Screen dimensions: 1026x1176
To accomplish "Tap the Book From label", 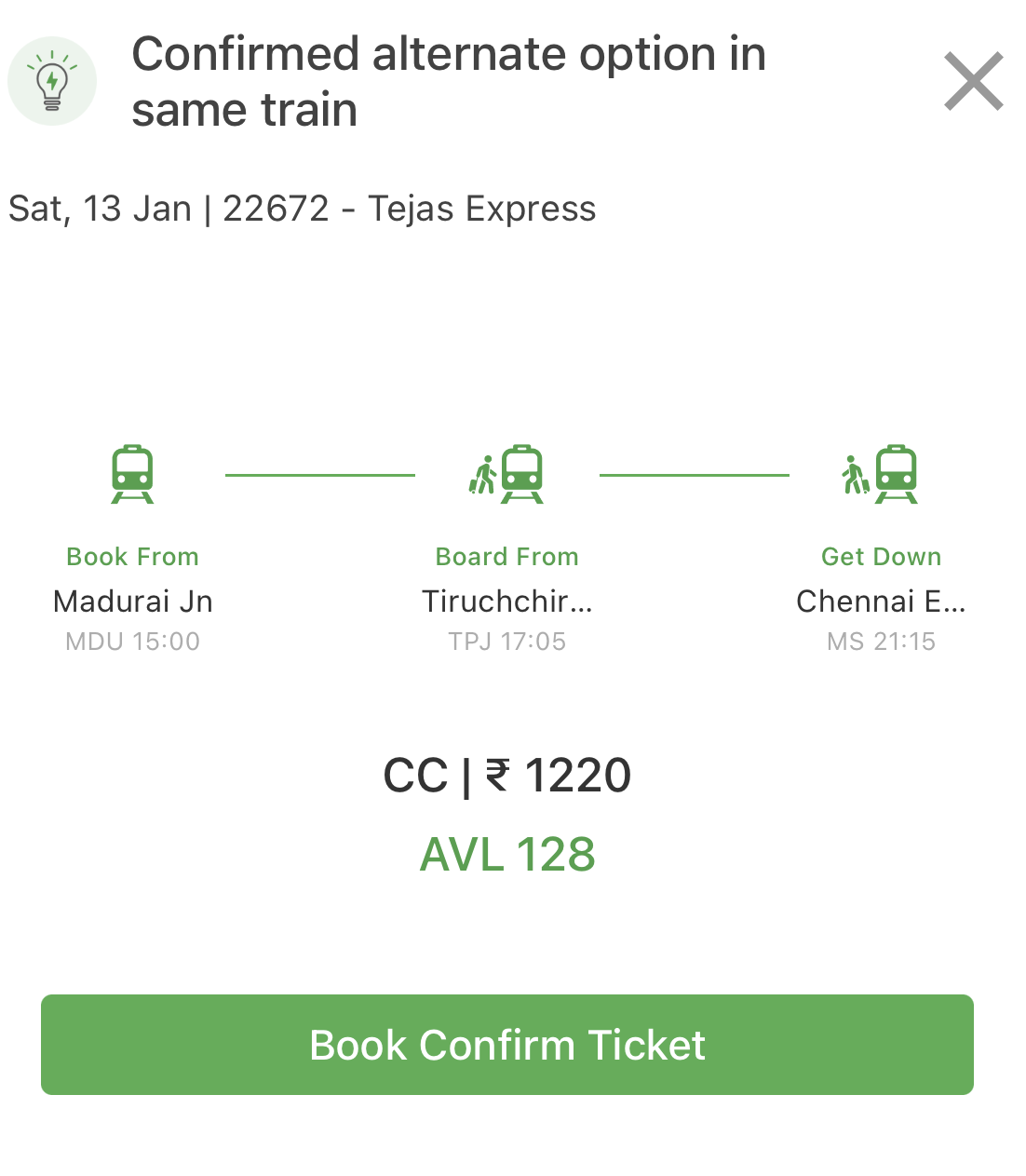I will pyautogui.click(x=132, y=557).
